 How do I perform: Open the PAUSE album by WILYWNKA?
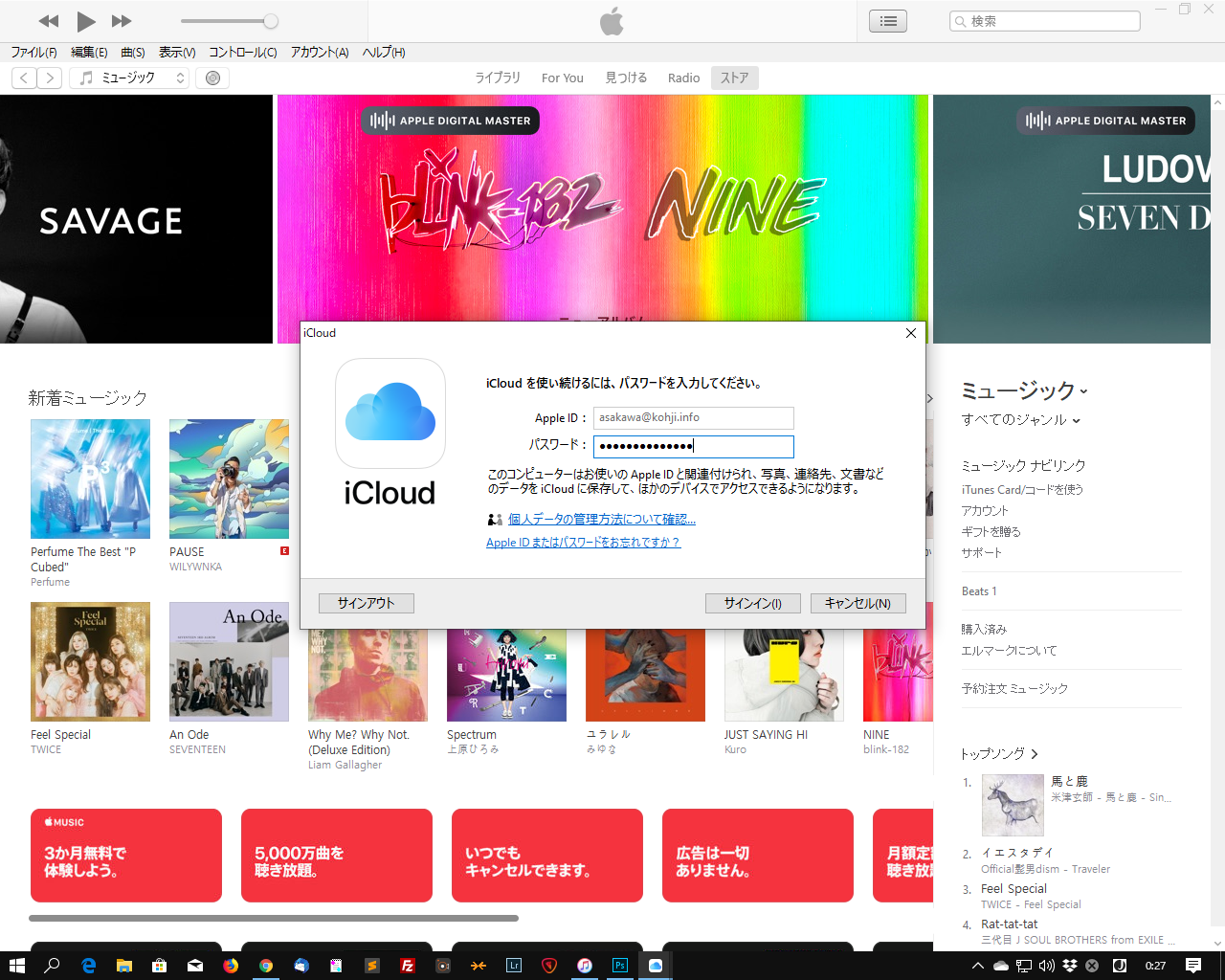pyautogui.click(x=229, y=479)
